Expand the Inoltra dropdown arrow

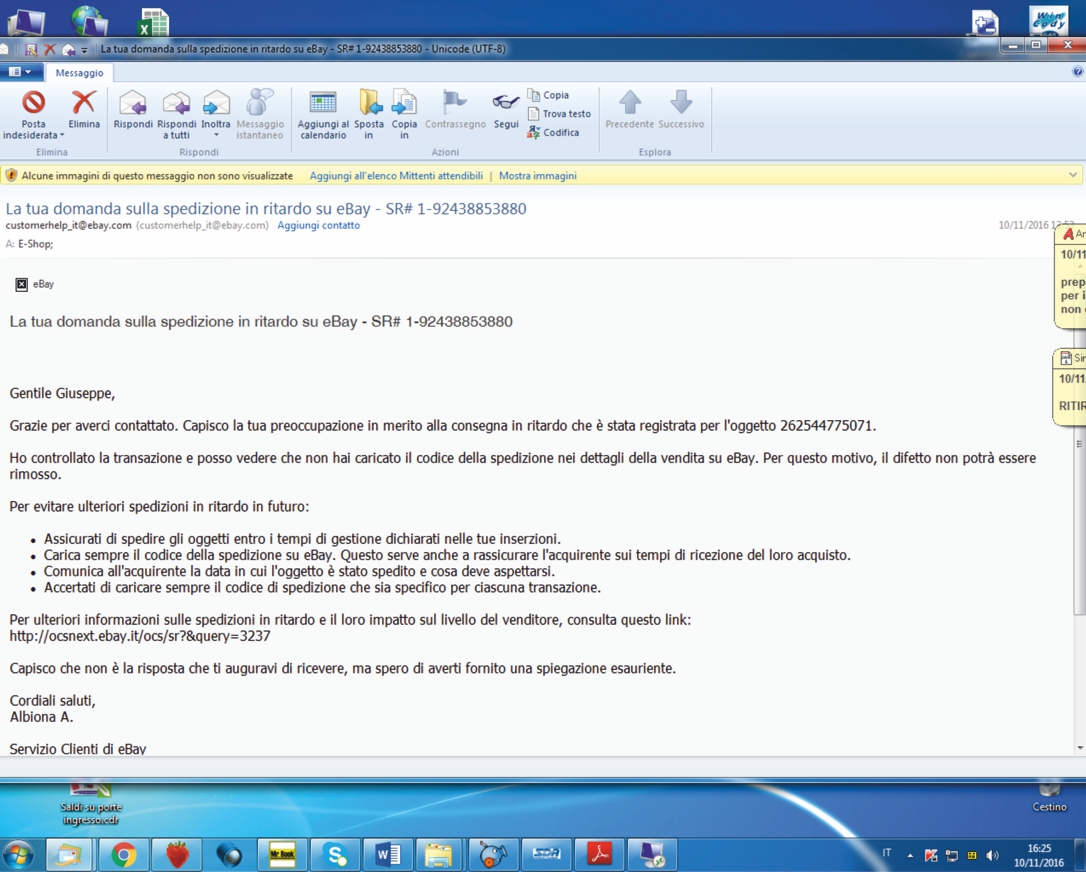[215, 135]
